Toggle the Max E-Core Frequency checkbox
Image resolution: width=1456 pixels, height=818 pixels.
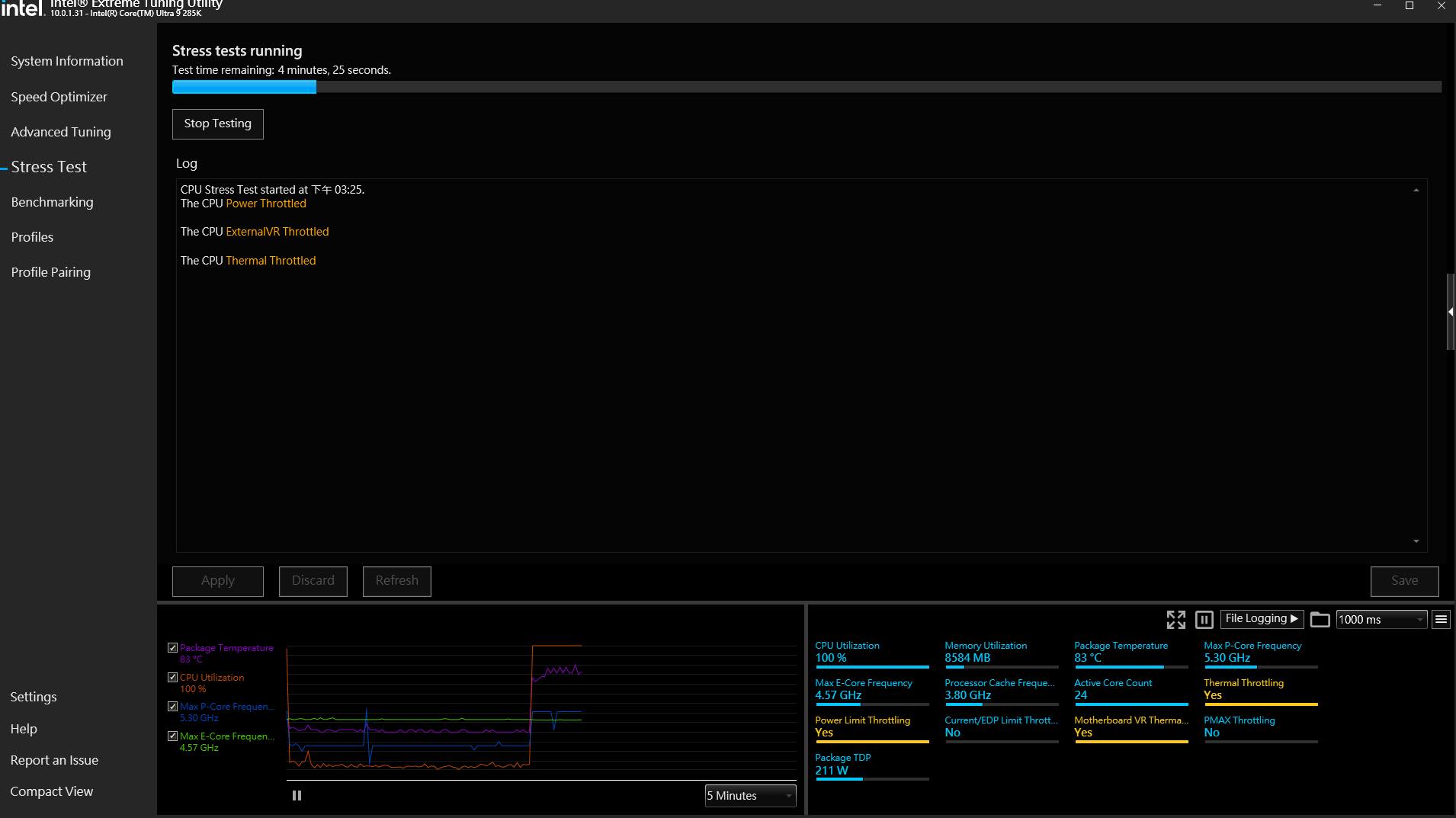pos(172,736)
